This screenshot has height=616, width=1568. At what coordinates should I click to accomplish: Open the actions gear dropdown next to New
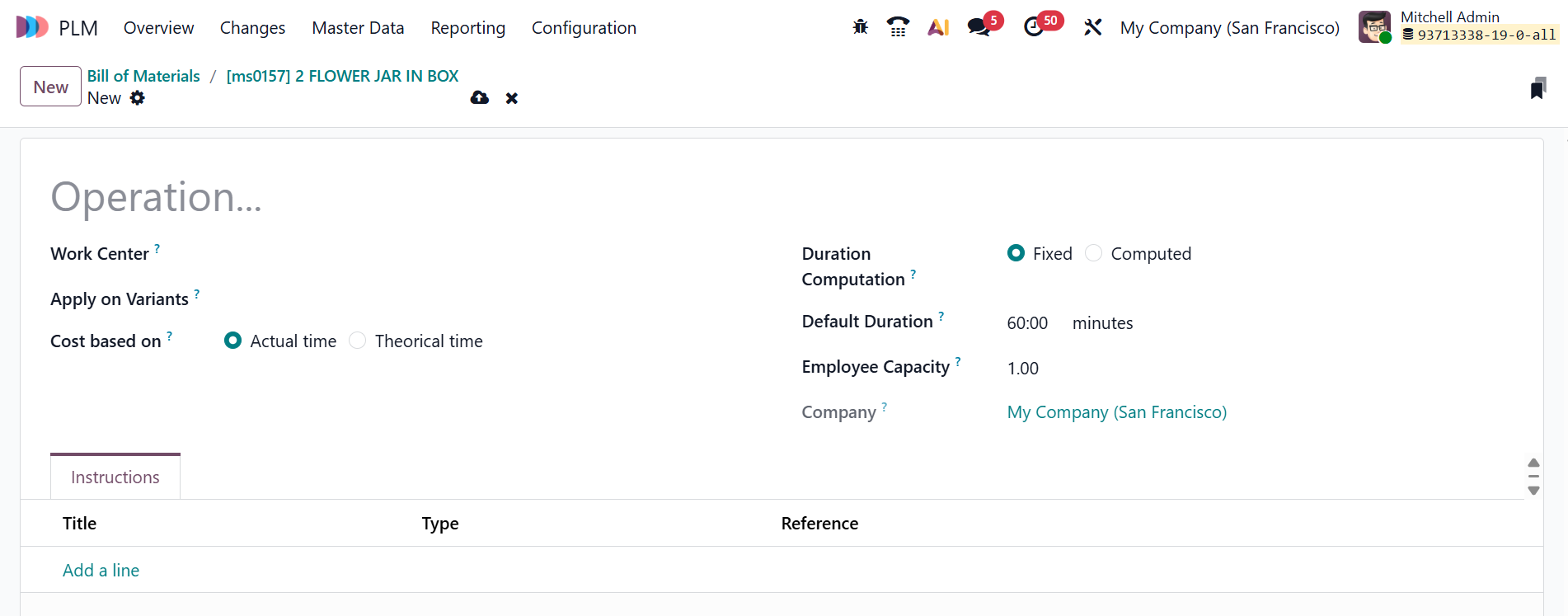(138, 98)
